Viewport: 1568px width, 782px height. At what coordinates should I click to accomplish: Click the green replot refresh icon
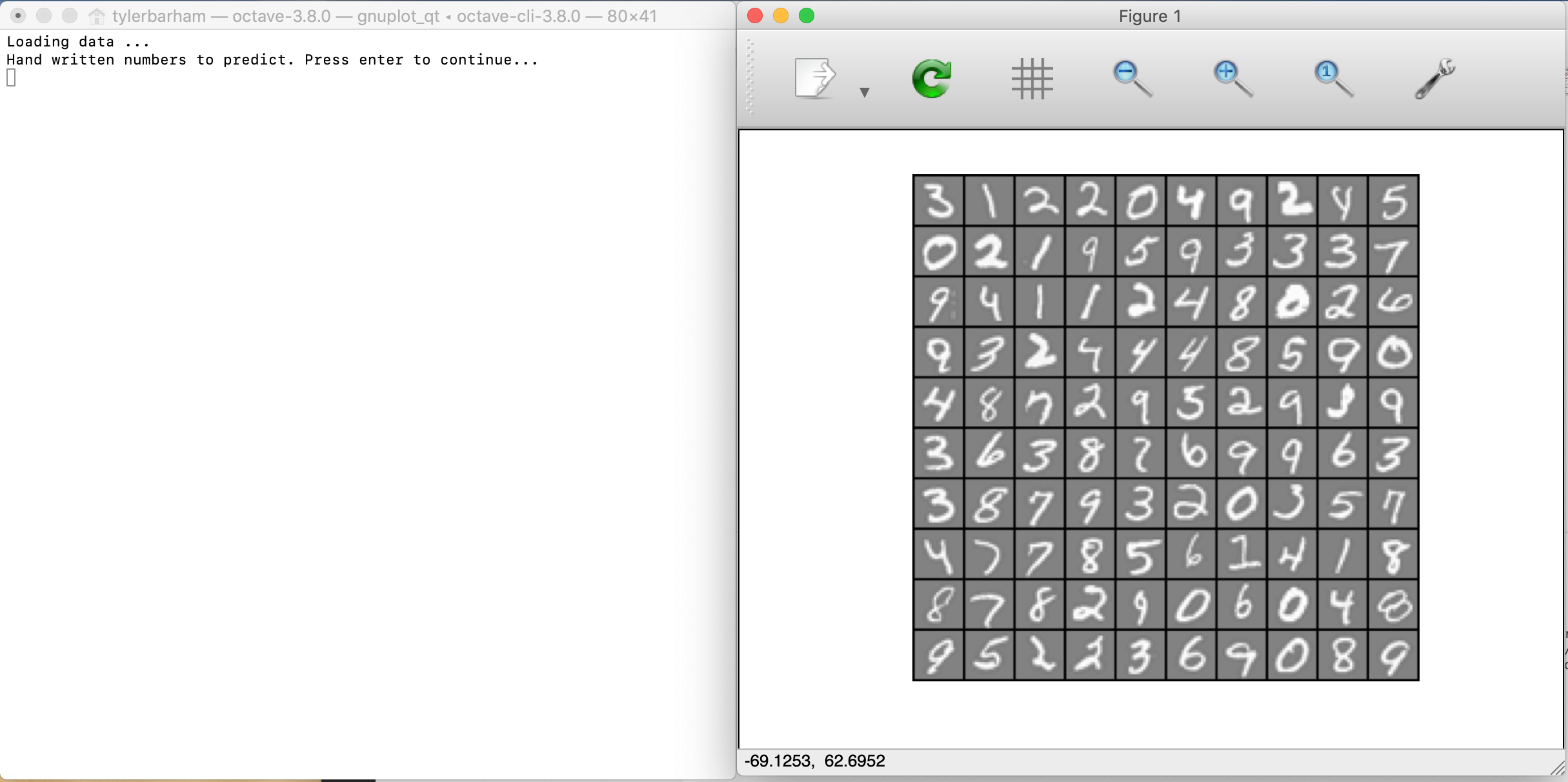(x=931, y=79)
